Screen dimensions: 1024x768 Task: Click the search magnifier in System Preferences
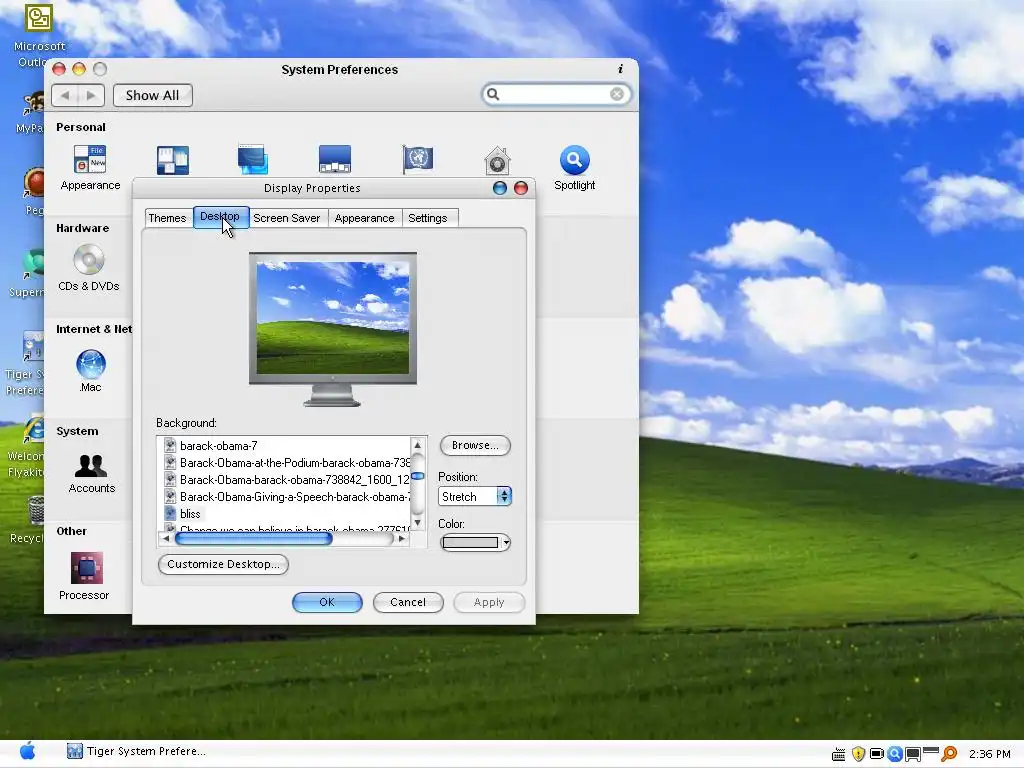(493, 95)
